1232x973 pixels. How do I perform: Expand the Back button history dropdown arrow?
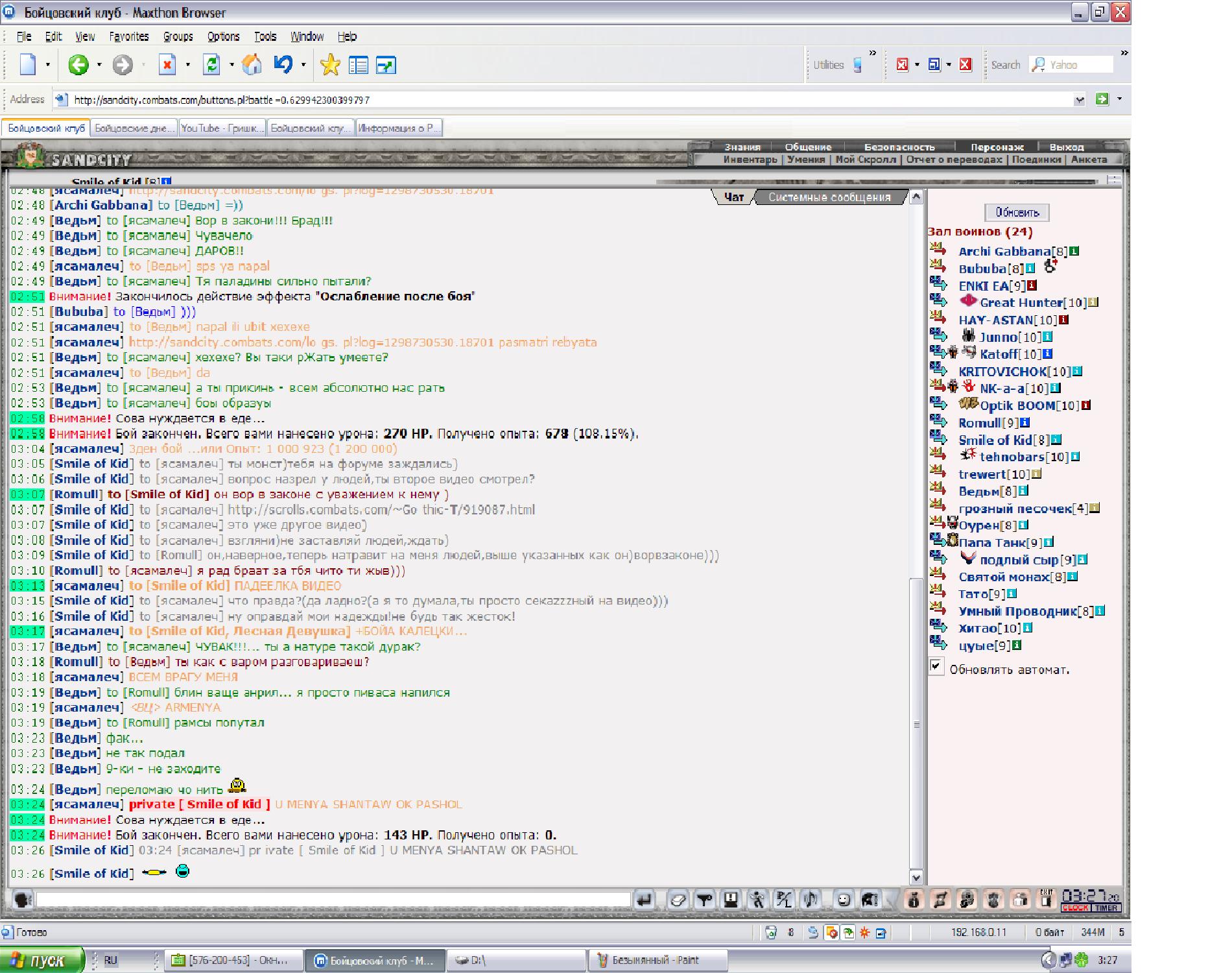click(99, 65)
